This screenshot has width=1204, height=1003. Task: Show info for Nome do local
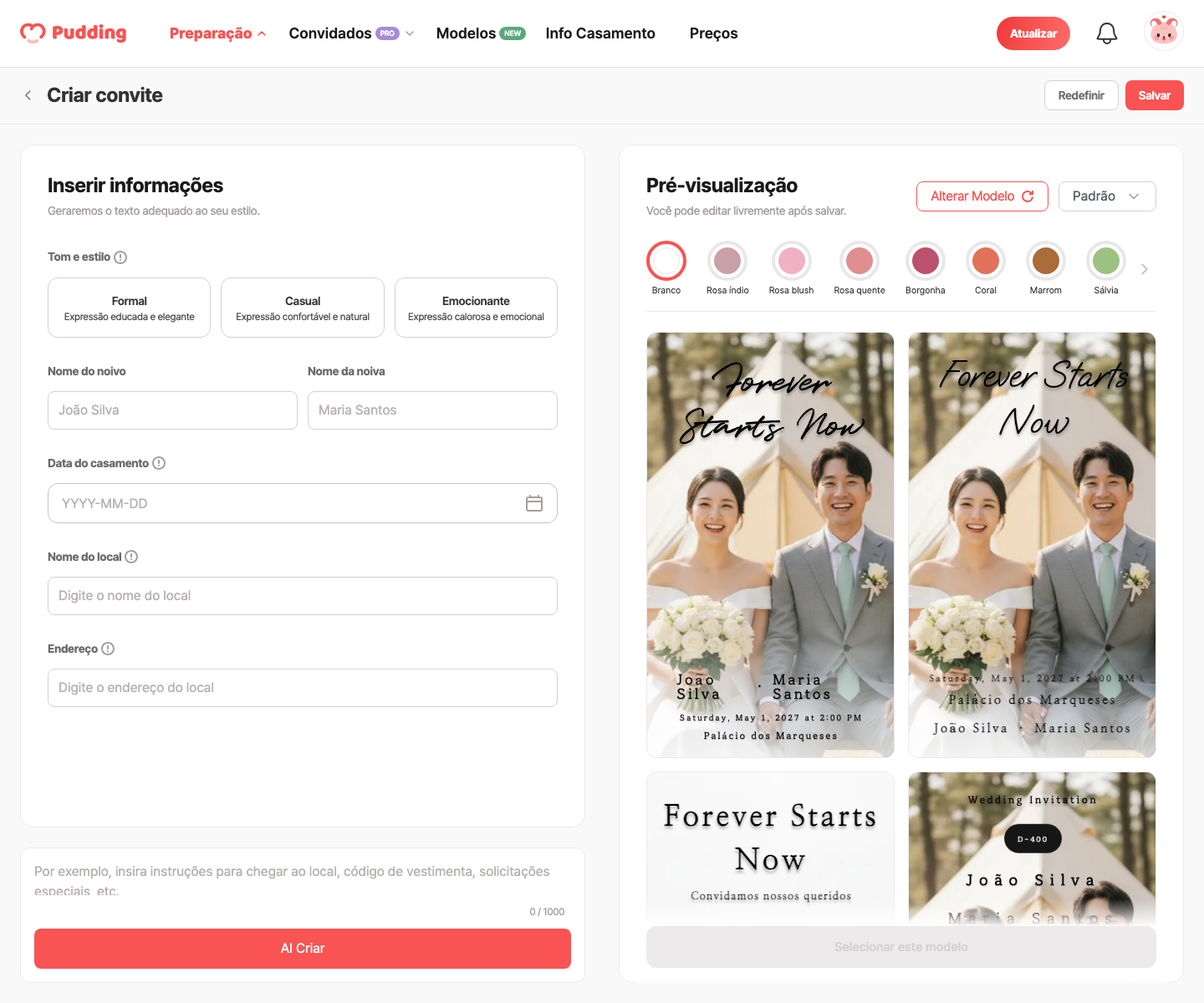pyautogui.click(x=131, y=557)
